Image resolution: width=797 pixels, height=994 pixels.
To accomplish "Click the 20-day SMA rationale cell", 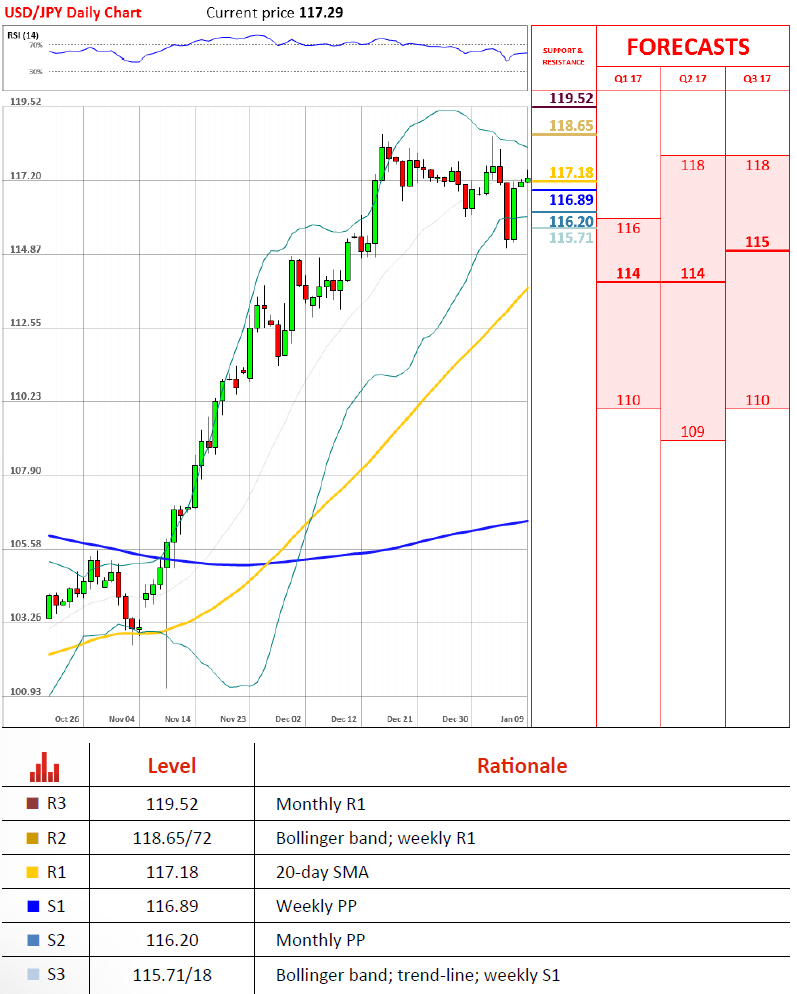I will [322, 873].
